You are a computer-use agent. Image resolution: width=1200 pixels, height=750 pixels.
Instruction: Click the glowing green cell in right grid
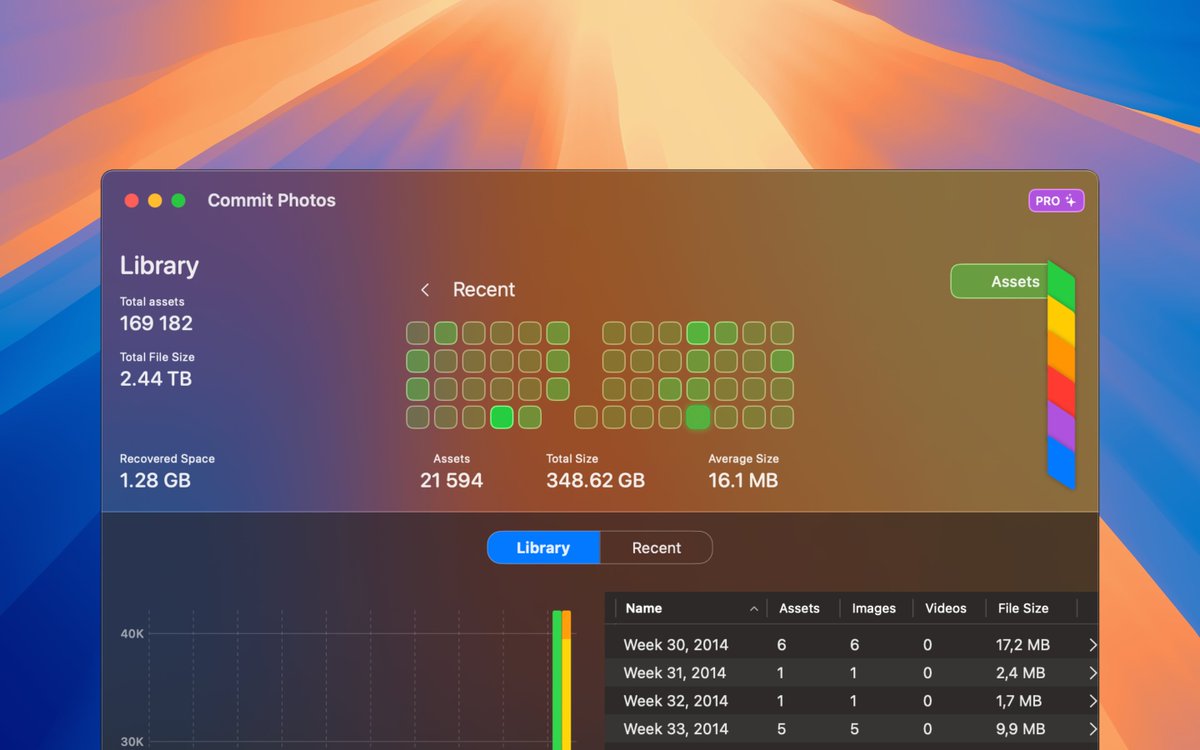coord(698,417)
